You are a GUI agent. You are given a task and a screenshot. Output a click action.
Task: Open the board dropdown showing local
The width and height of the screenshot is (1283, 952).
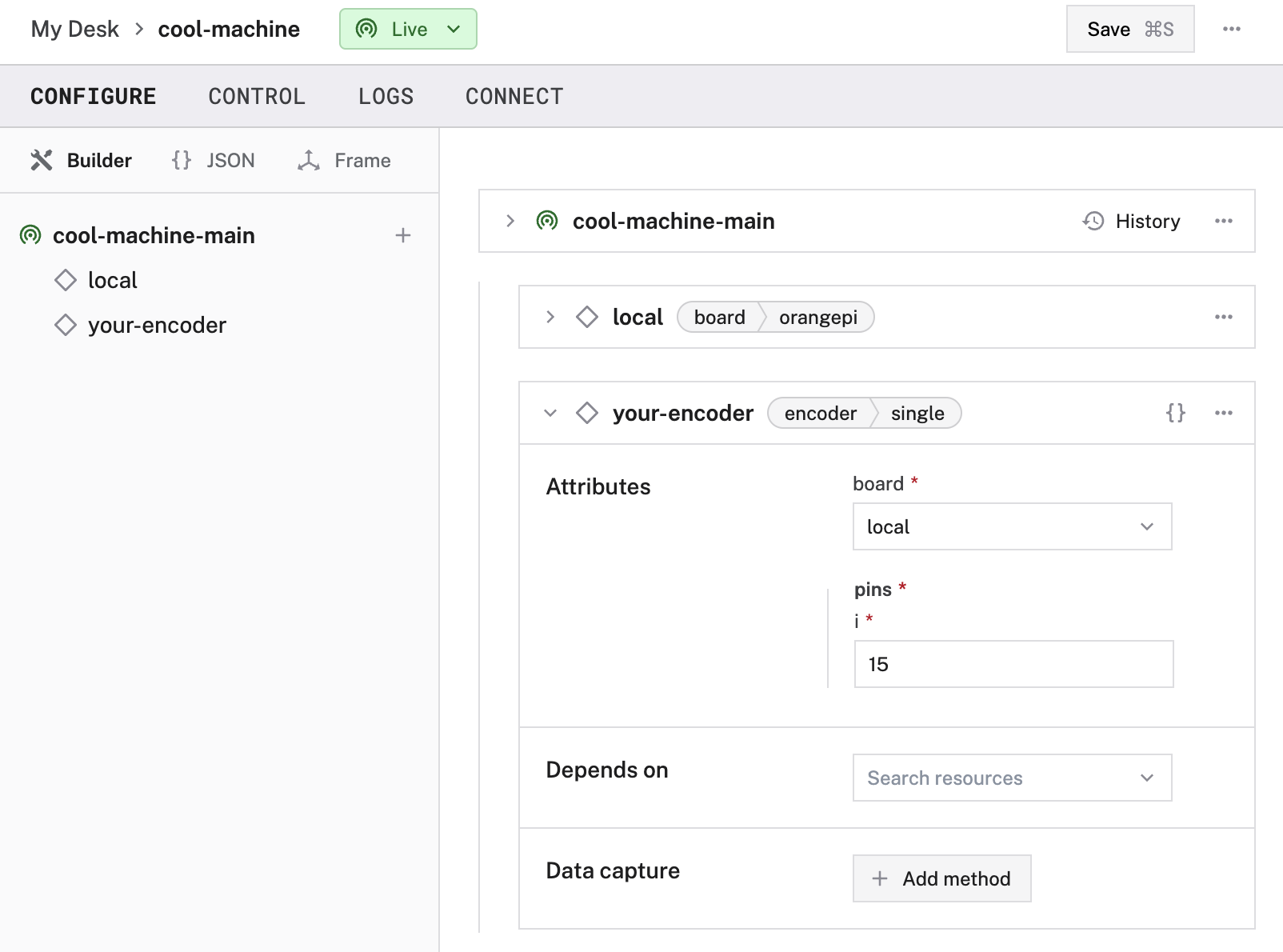click(1011, 526)
